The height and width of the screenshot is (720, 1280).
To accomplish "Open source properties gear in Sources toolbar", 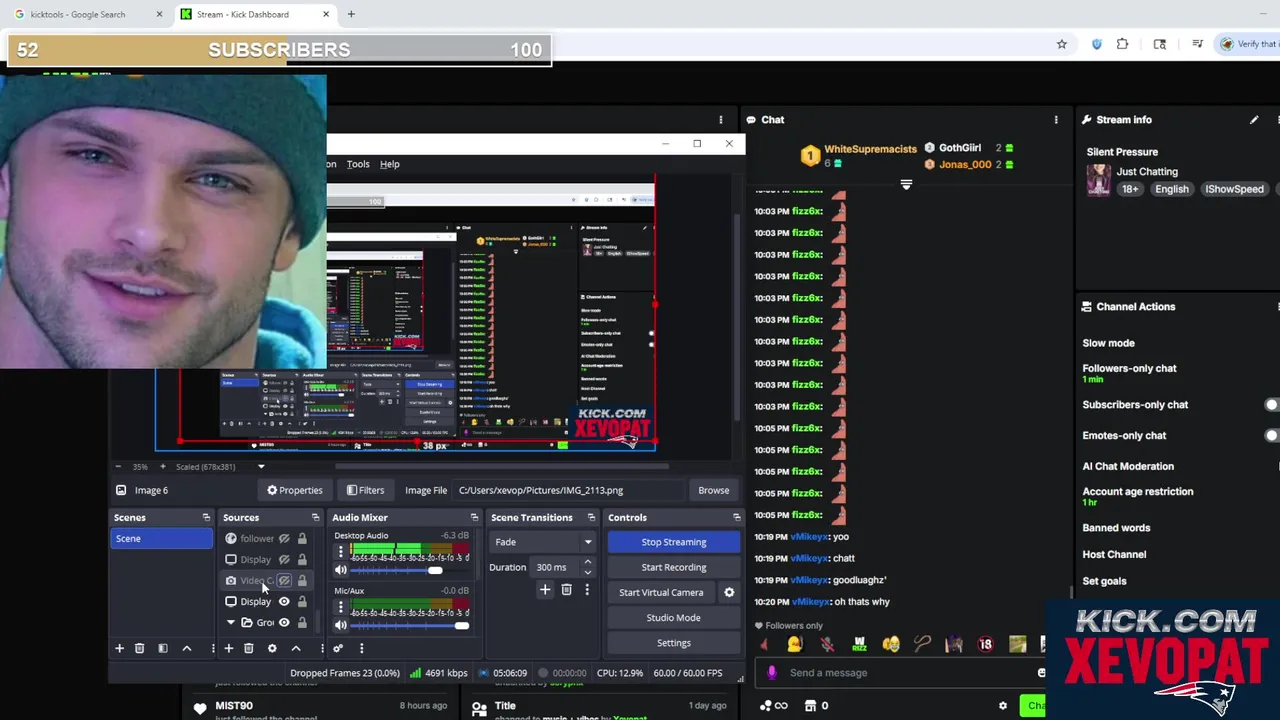I will (x=272, y=648).
